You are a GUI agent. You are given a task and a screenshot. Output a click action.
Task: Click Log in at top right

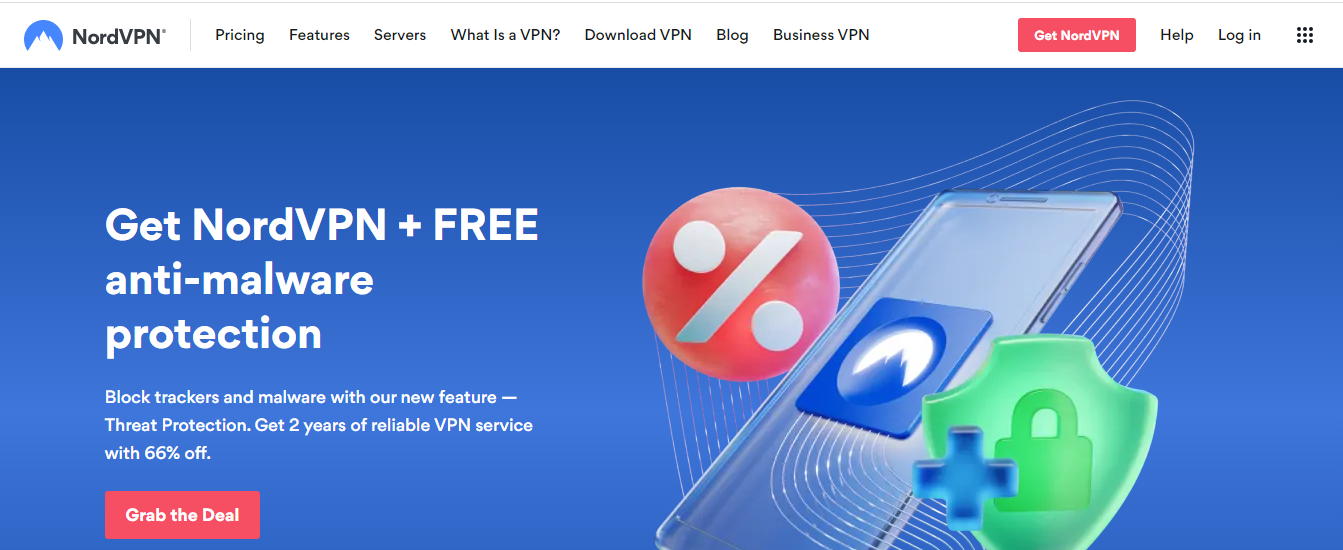pyautogui.click(x=1239, y=35)
